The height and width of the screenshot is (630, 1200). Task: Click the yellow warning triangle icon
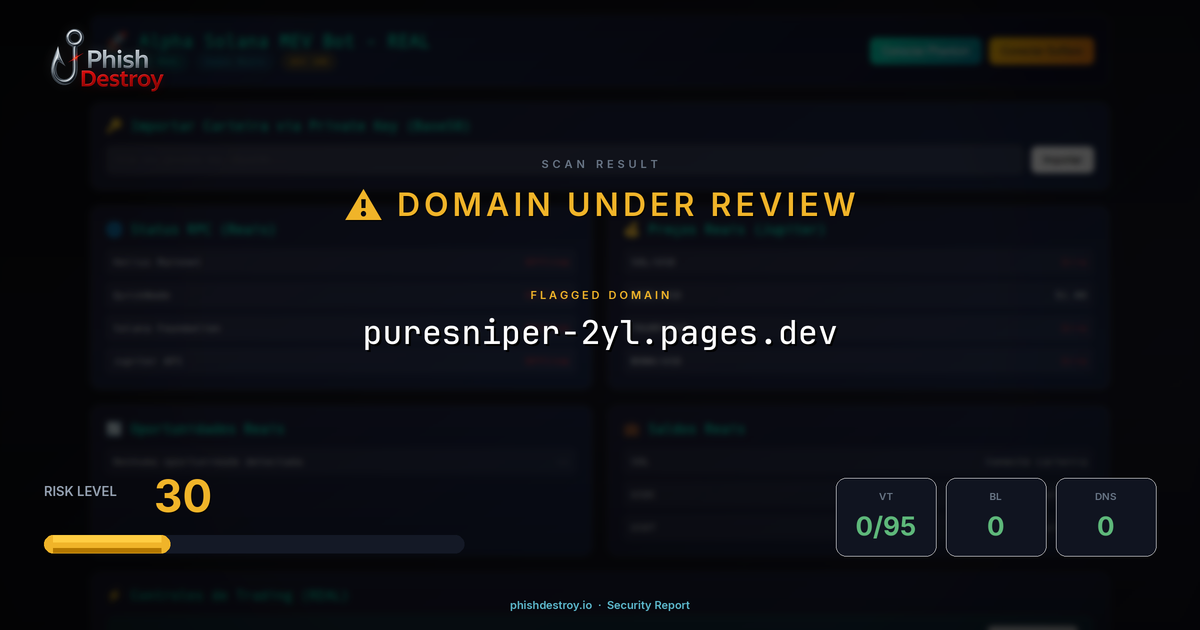(362, 203)
